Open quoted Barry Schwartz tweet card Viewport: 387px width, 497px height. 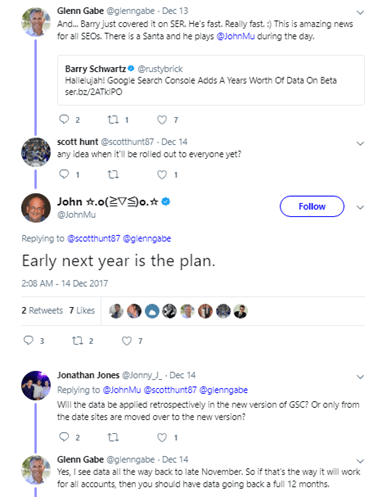coord(211,80)
